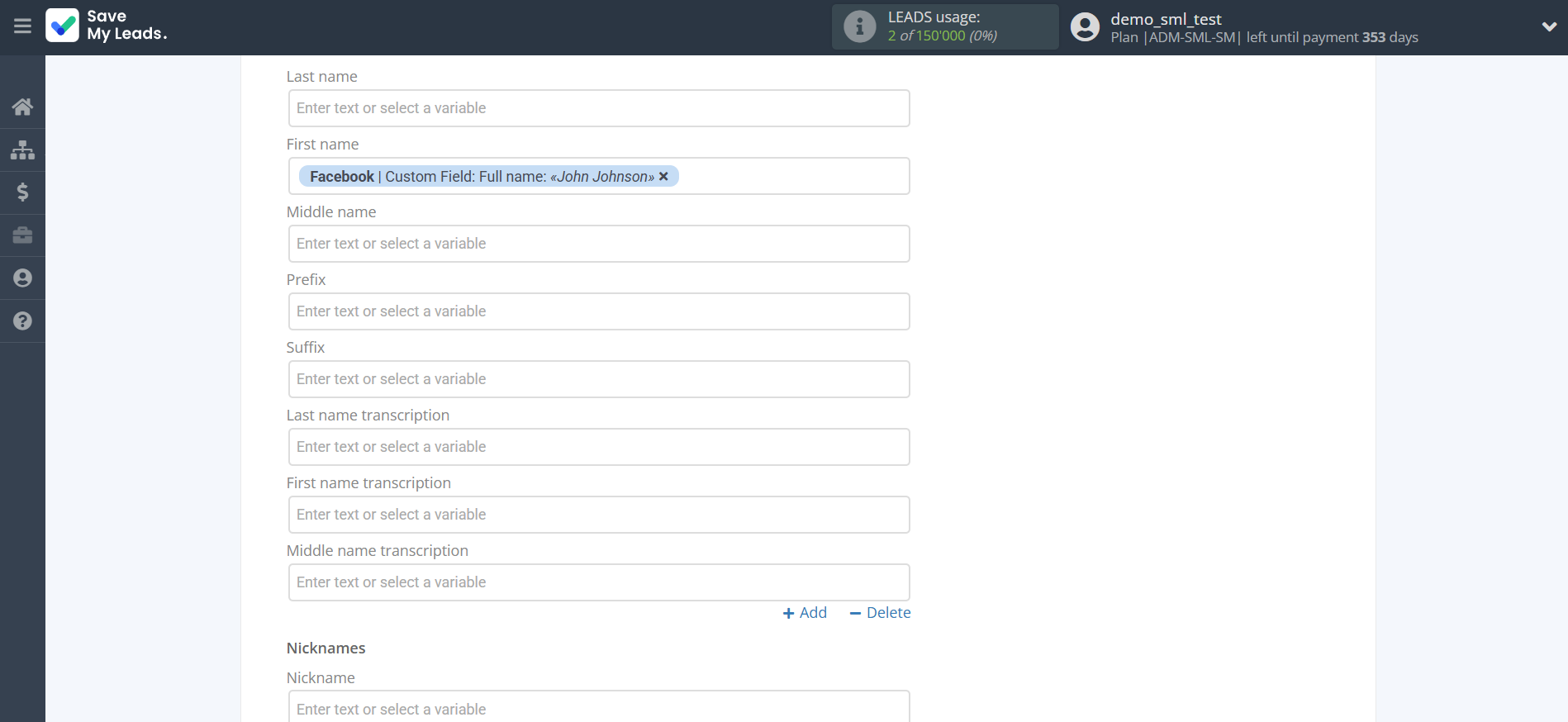
Task: Click the Delete link
Action: tap(880, 613)
